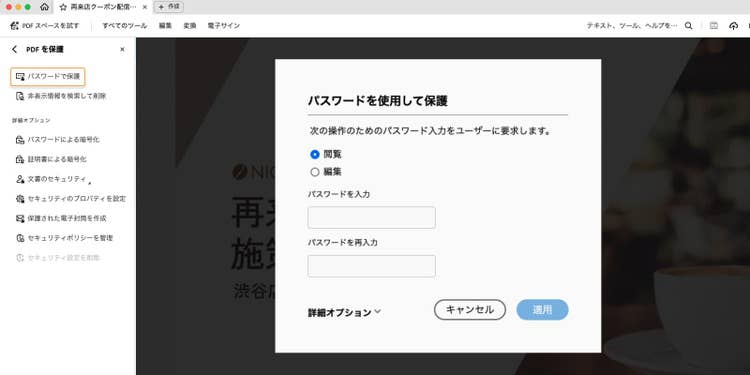750x375 pixels.
Task: Choose 保護された電子封筒を作成
Action: [x=61, y=218]
